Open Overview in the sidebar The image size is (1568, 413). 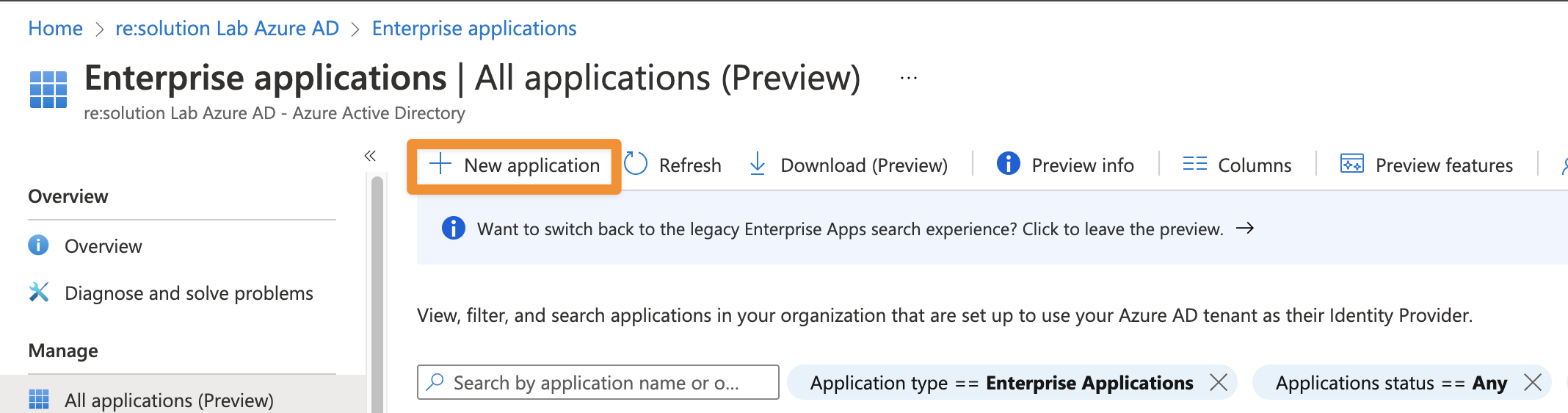(103, 246)
